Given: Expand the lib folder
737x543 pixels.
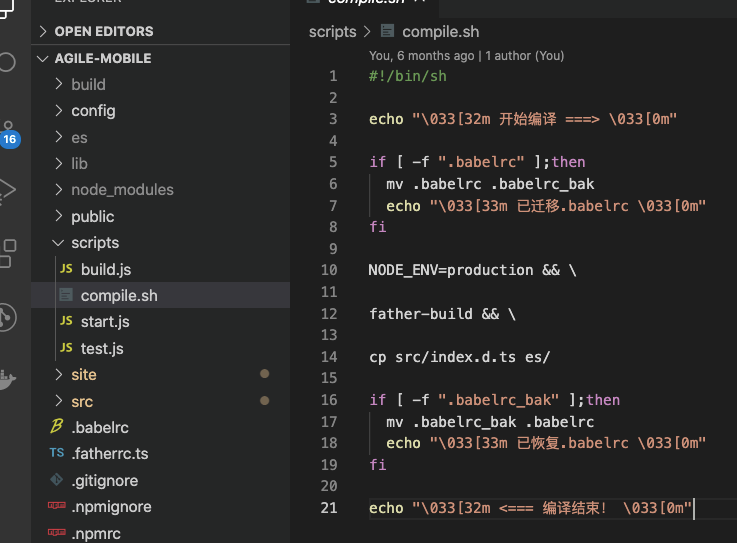Looking at the screenshot, I should [x=58, y=163].
